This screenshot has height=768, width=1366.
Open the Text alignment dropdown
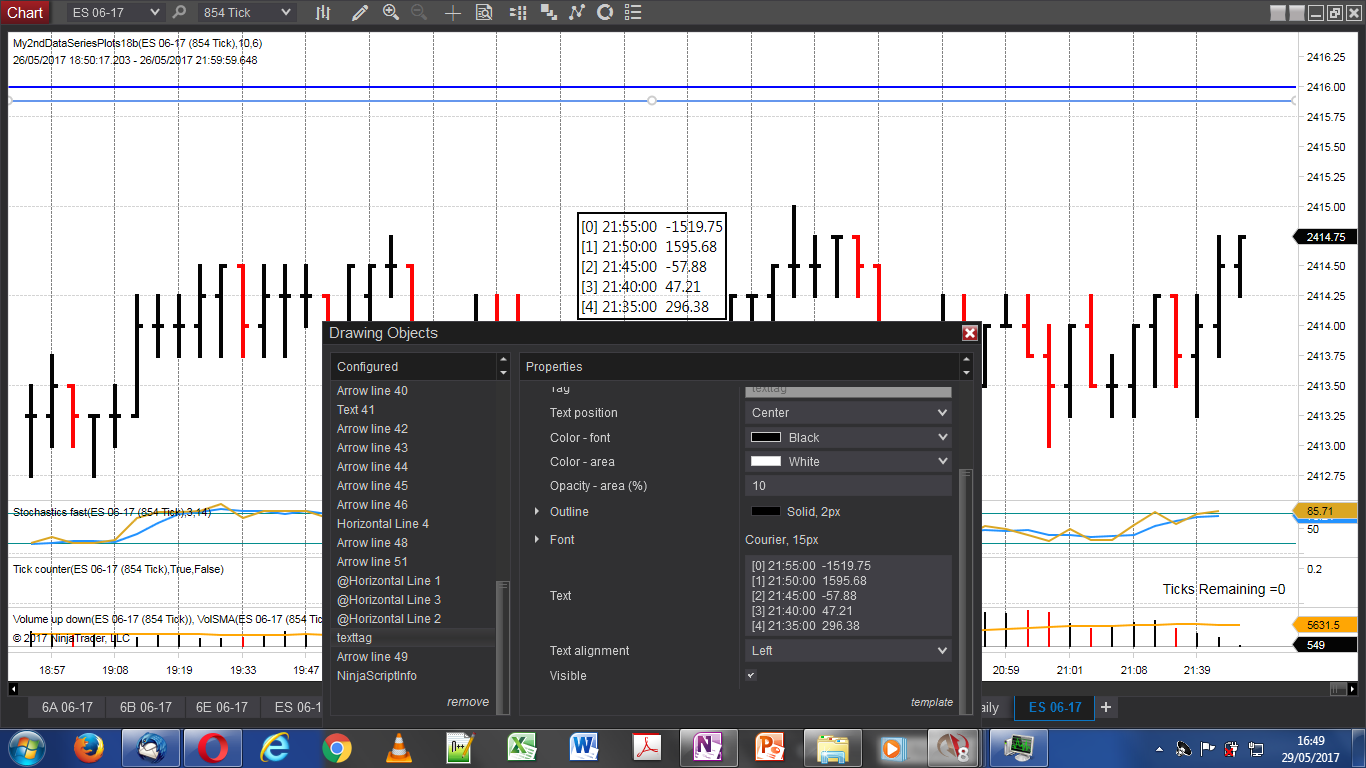tap(849, 651)
